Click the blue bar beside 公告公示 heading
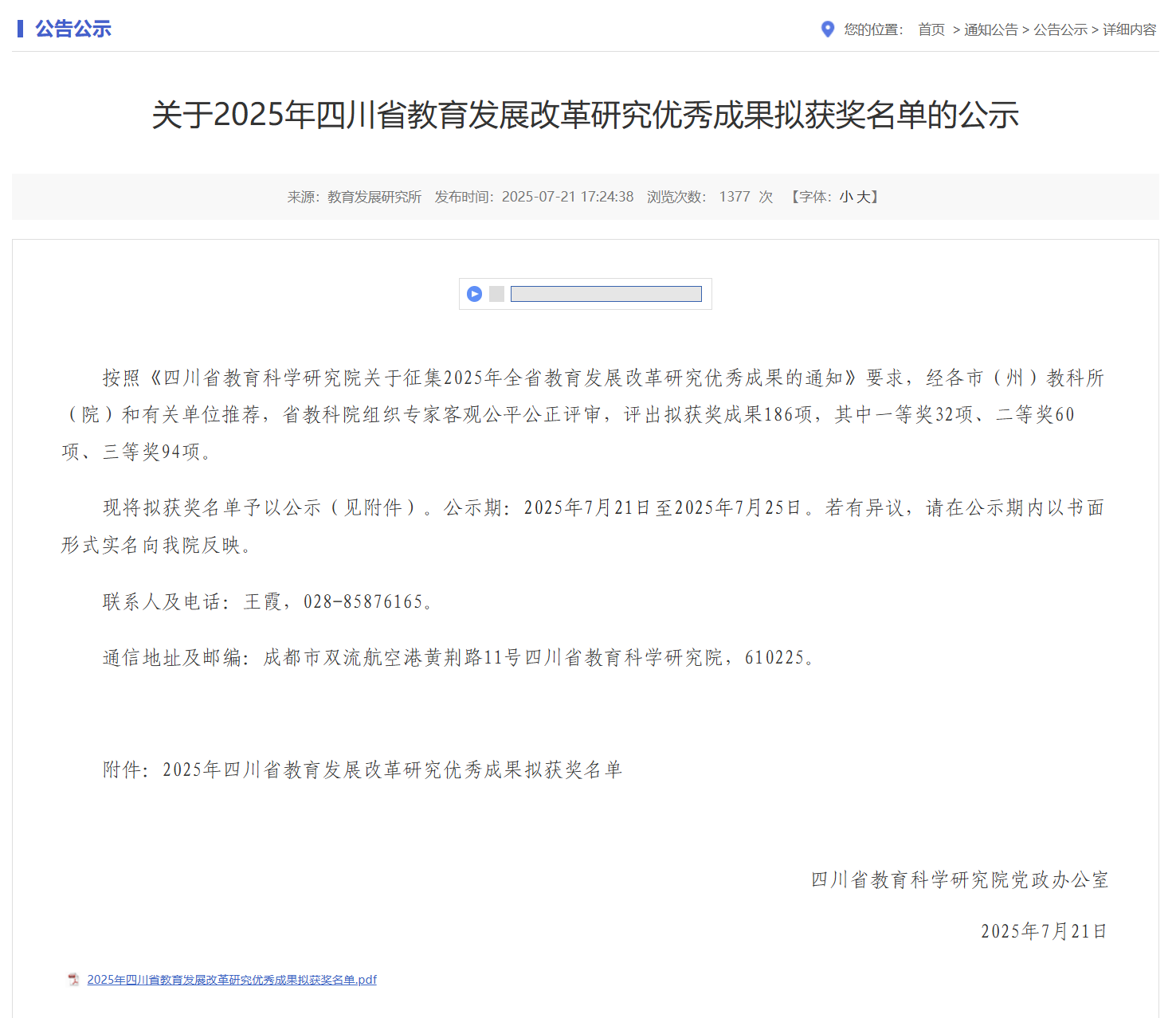The image size is (1176, 1018). 20,29
